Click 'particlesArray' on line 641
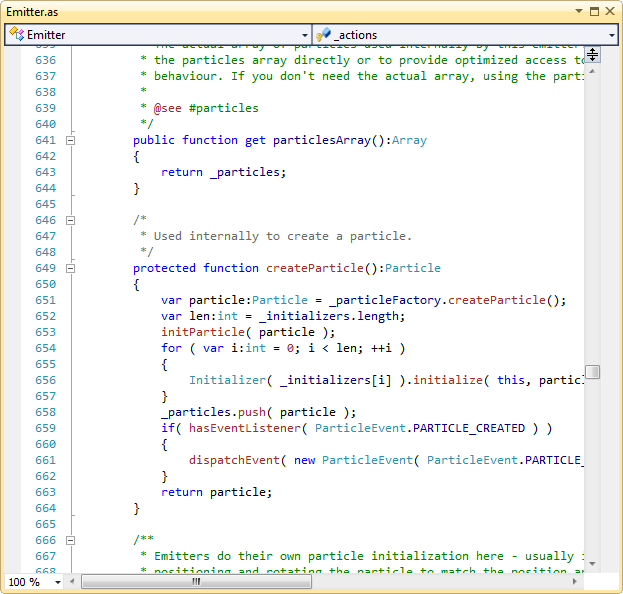Viewport: 623px width, 594px height. tap(322, 140)
